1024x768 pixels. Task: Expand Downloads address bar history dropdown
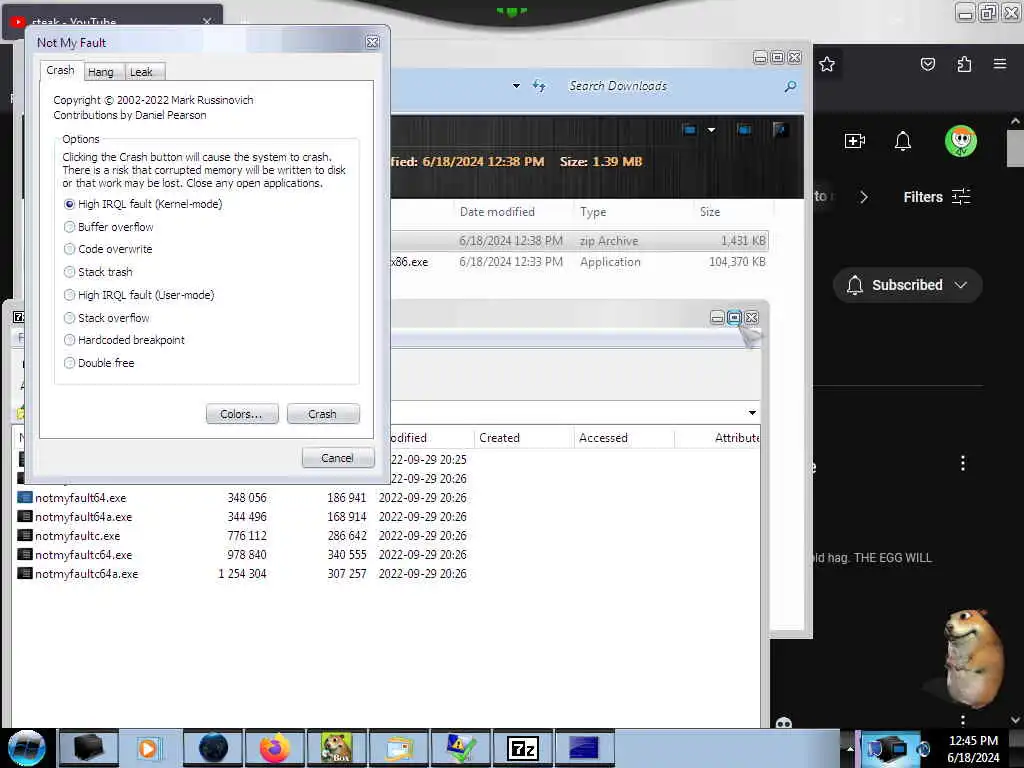point(516,86)
